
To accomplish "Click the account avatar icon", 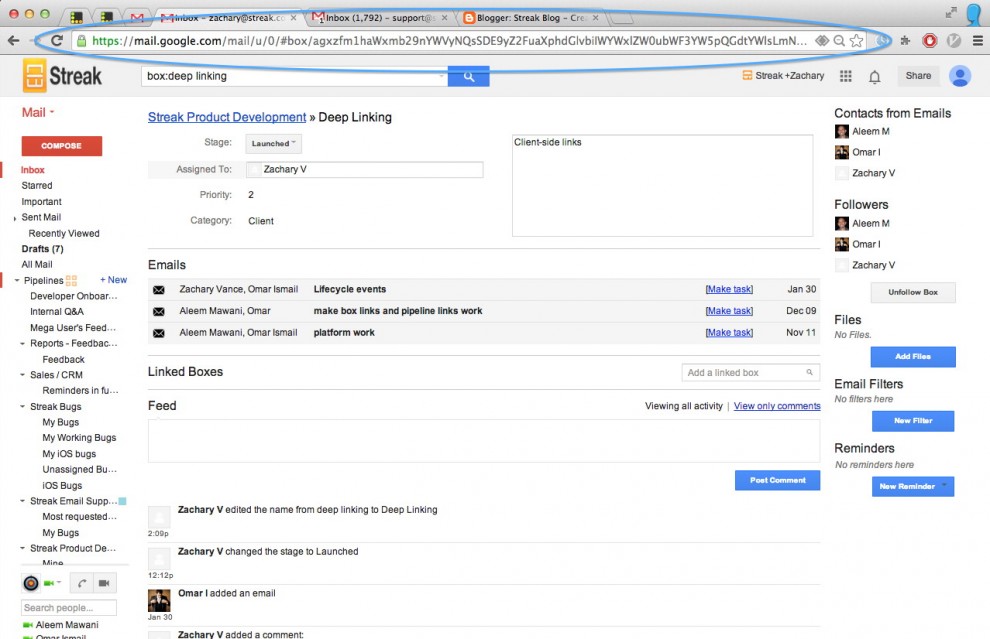I will (960, 76).
